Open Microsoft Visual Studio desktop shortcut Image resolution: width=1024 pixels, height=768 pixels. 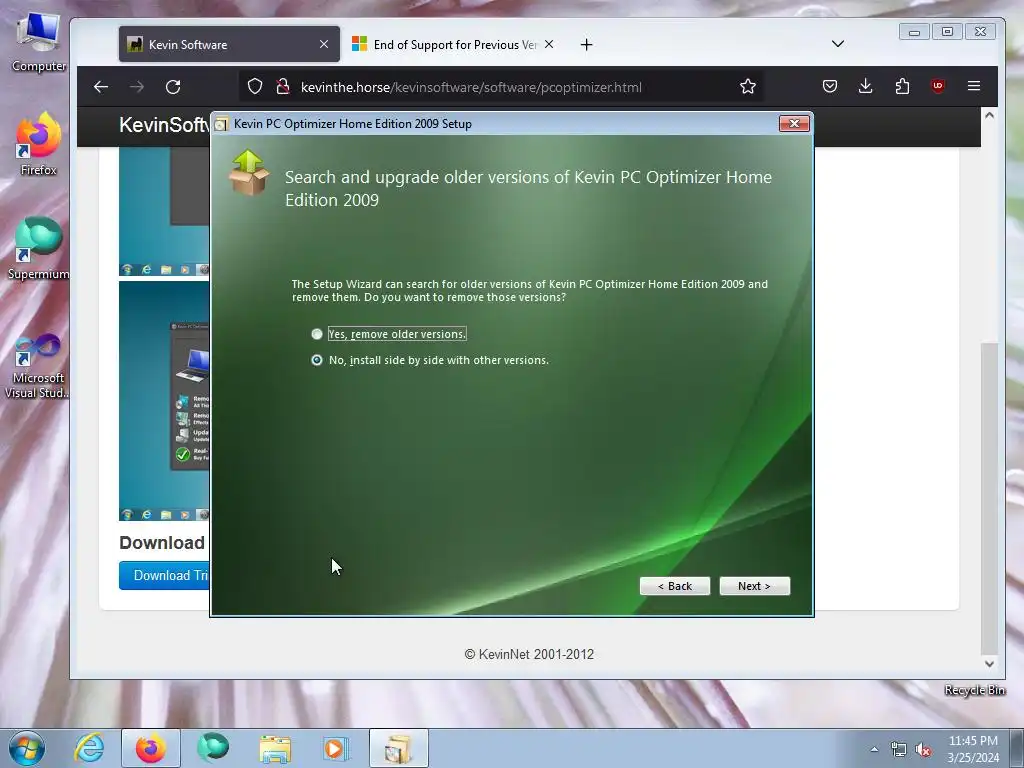click(39, 366)
